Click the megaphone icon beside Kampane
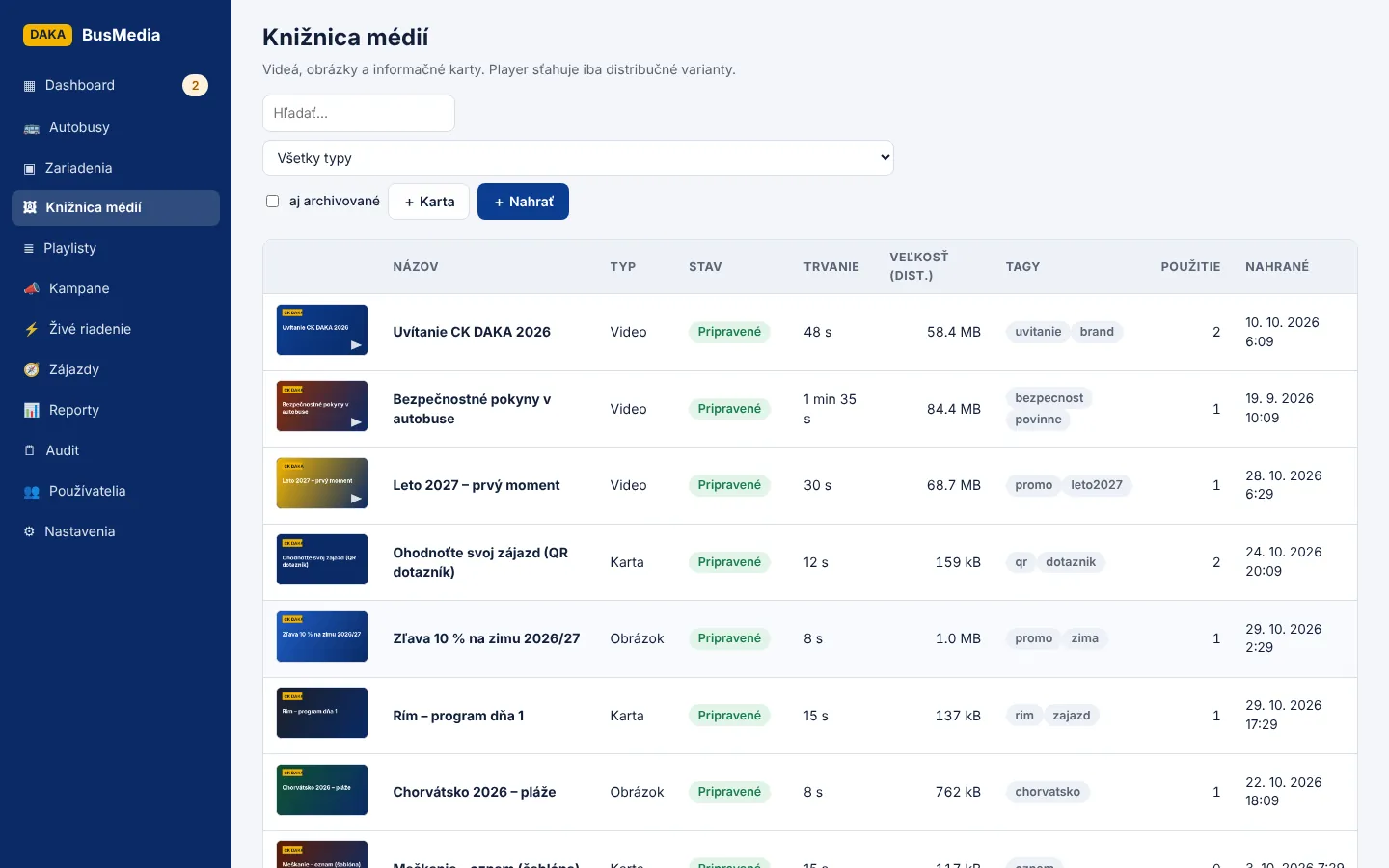 [x=31, y=289]
